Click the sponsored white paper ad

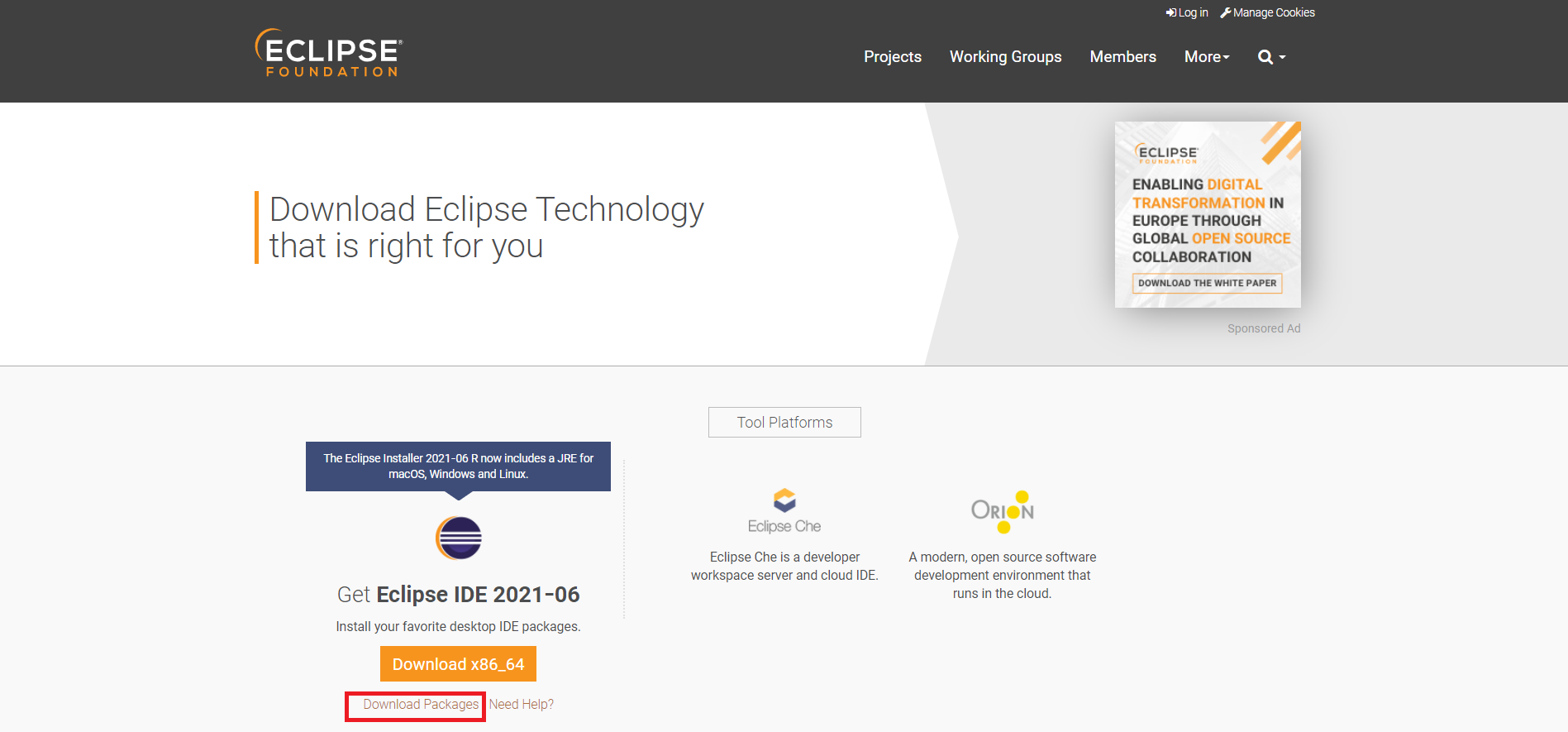click(x=1208, y=214)
